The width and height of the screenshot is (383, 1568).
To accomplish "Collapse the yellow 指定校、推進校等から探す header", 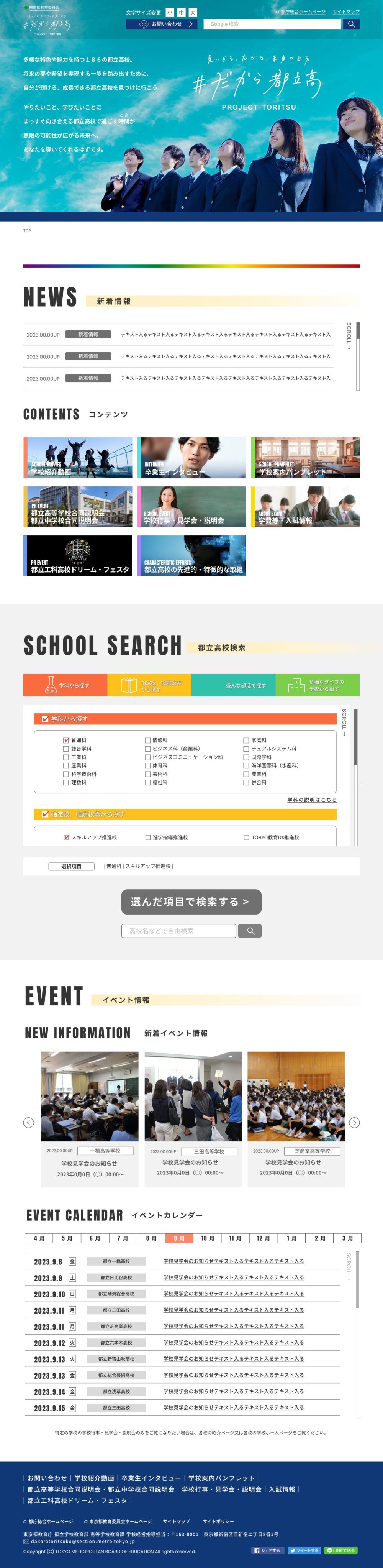I will pos(185,814).
